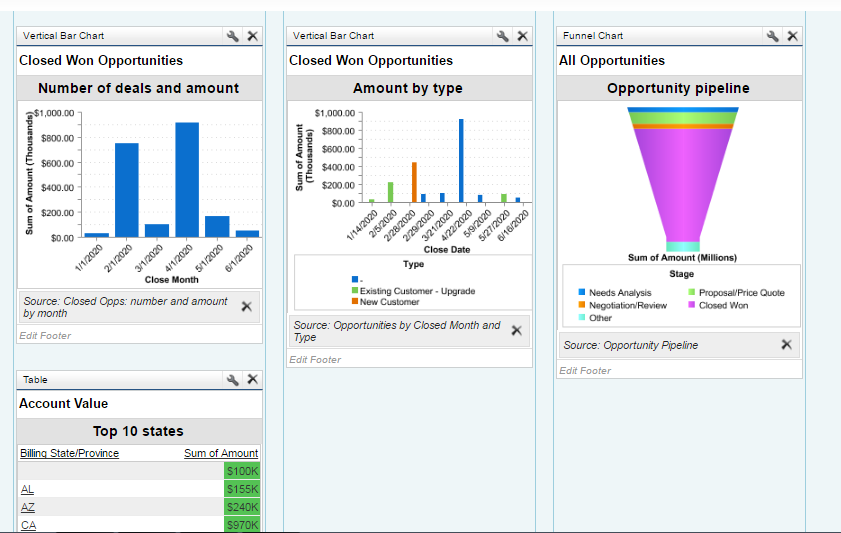Click the Sum of Amount column header

click(x=221, y=454)
